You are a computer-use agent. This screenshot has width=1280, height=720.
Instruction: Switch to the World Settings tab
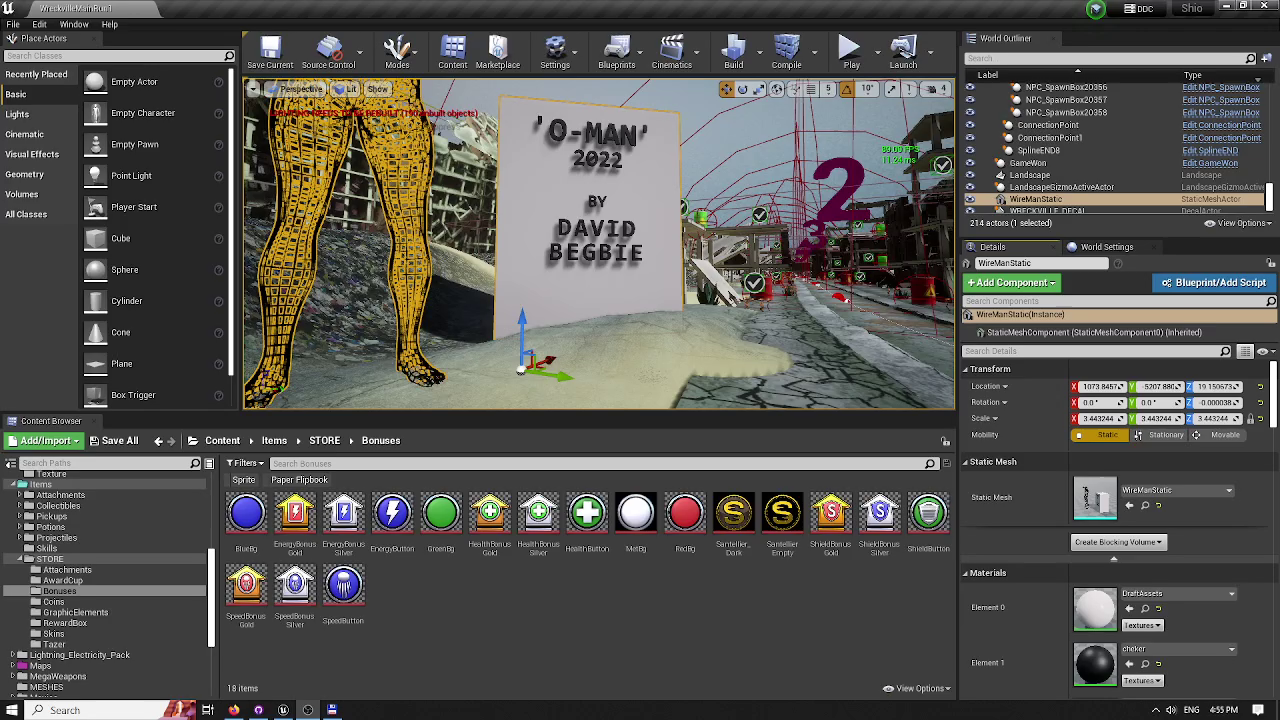(x=1106, y=247)
